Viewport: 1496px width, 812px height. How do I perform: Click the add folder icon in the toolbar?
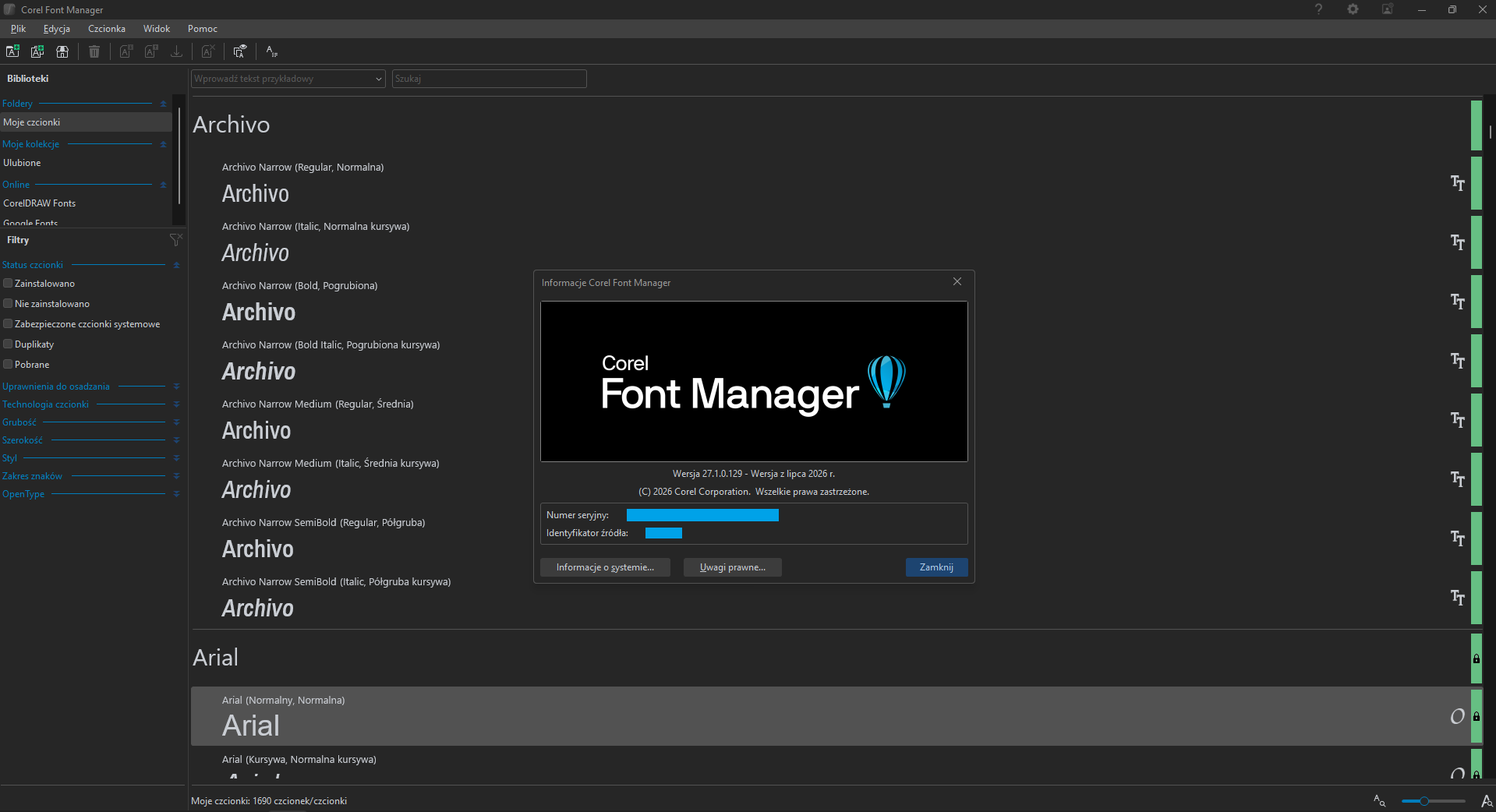pos(13,51)
